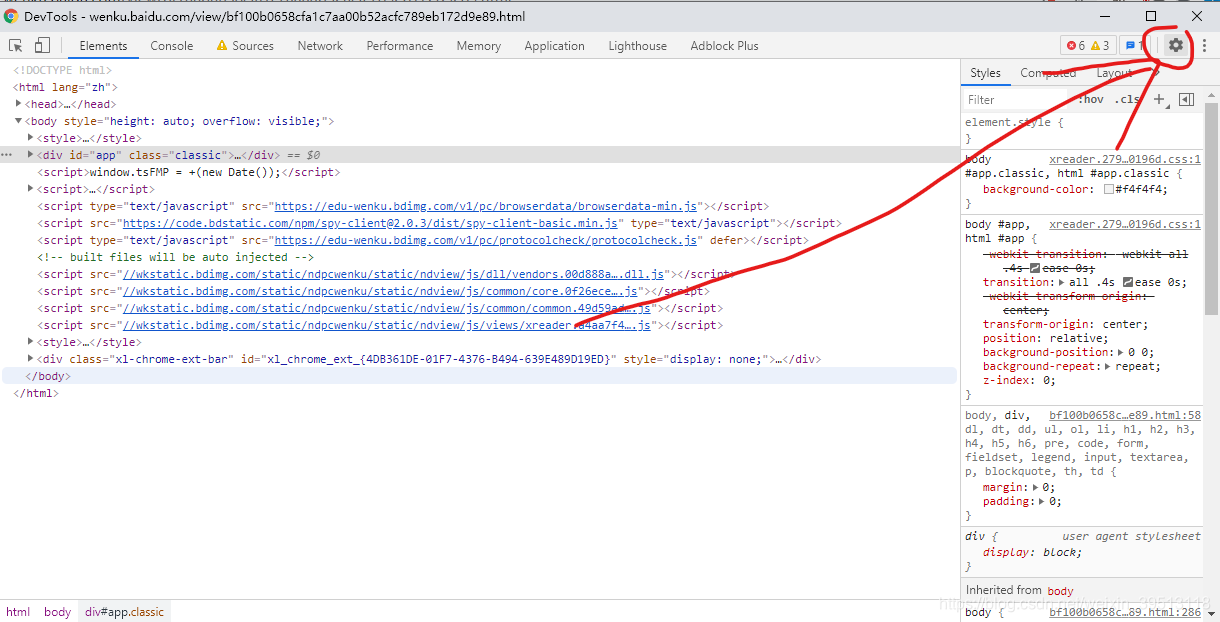This screenshot has height=622, width=1220.
Task: Open the #f4f4f4 background color swatch
Action: [1109, 189]
